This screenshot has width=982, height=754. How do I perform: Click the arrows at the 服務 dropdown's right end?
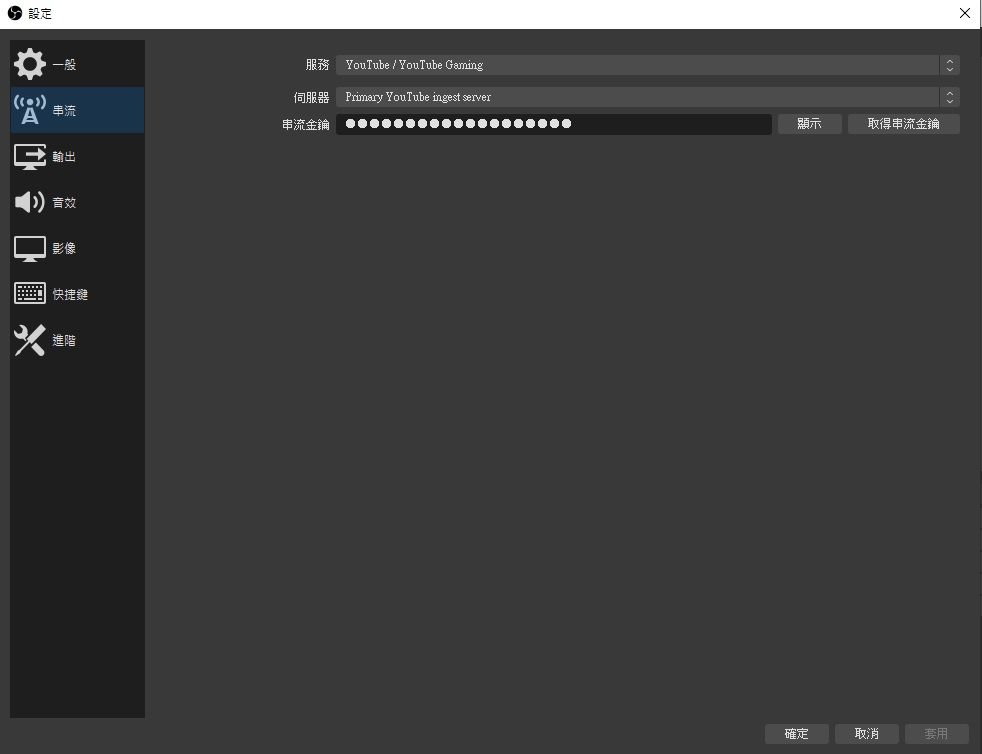949,65
